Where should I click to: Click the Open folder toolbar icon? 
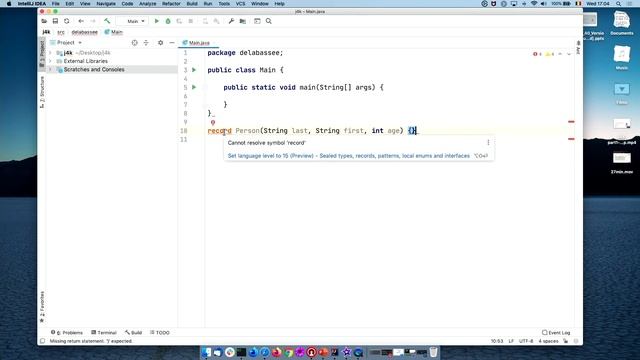tap(44, 21)
